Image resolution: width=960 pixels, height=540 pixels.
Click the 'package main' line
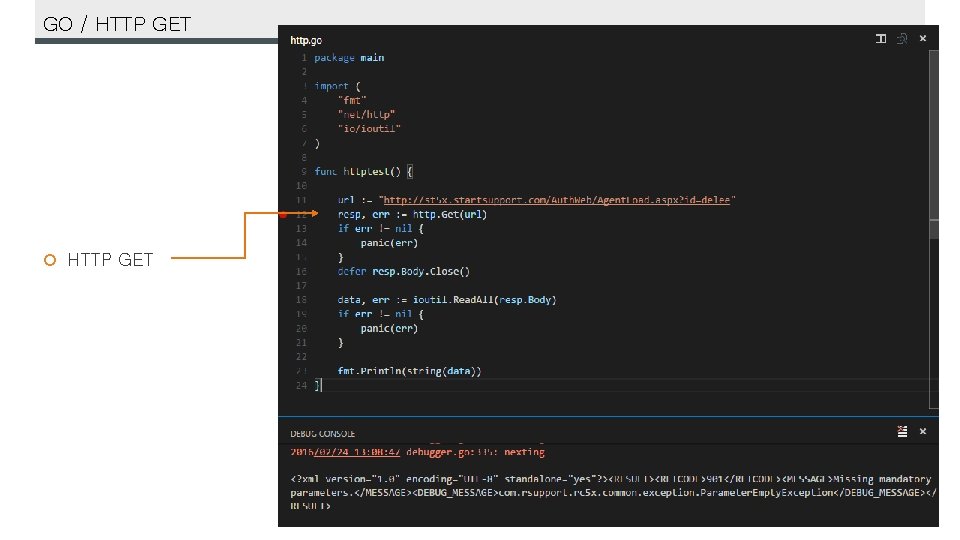click(349, 58)
